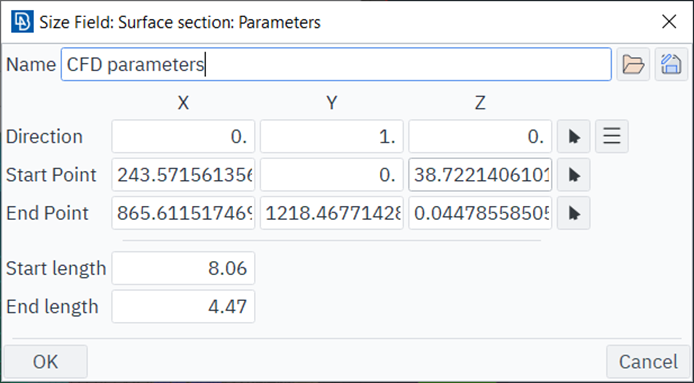
Task: Edit the End Point X value
Action: coord(183,213)
